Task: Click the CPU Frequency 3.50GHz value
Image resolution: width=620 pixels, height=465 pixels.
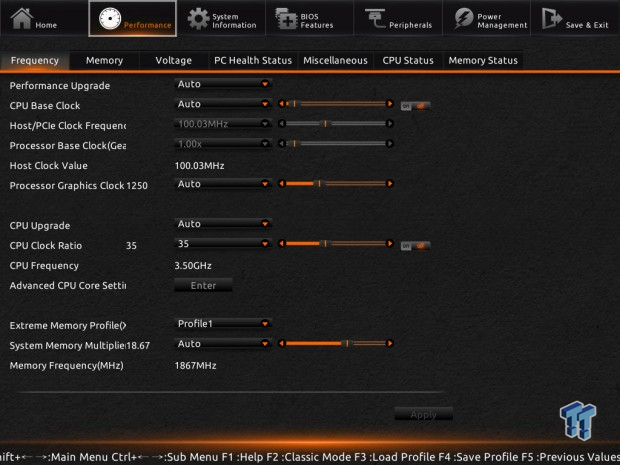Action: [x=193, y=266]
